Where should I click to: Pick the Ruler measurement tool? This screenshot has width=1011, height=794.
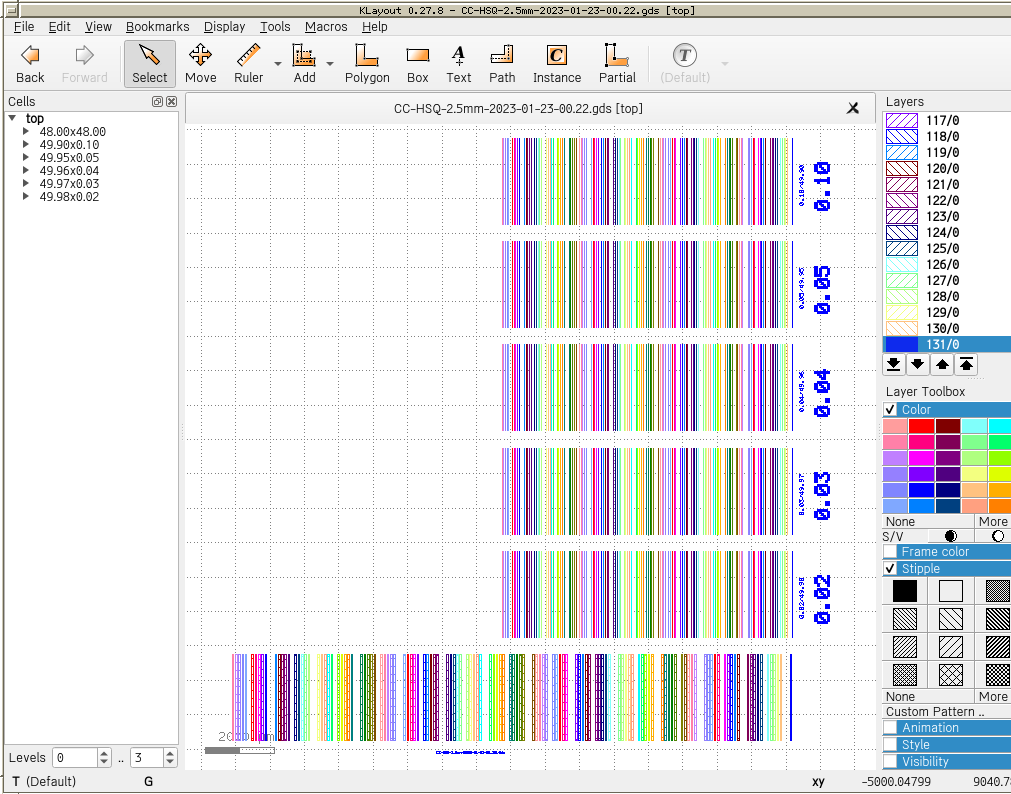(x=248, y=63)
